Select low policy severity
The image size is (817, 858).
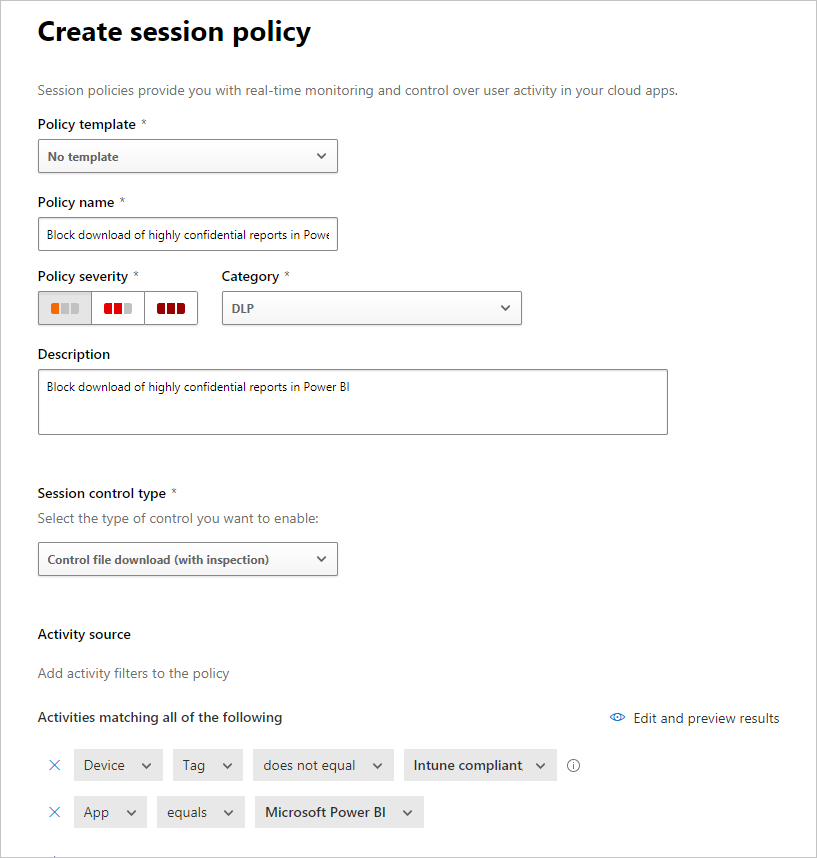[x=65, y=308]
